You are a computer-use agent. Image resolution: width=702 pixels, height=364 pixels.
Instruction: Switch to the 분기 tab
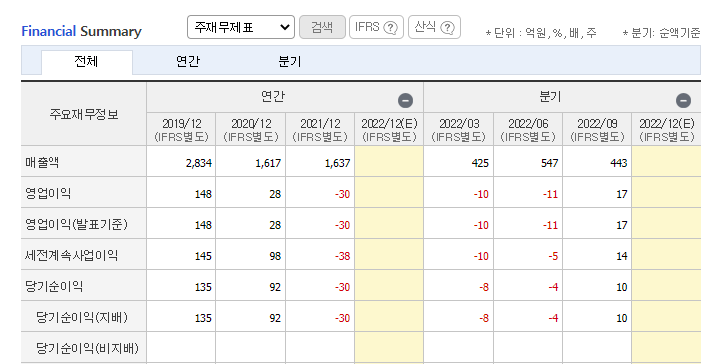[290, 61]
